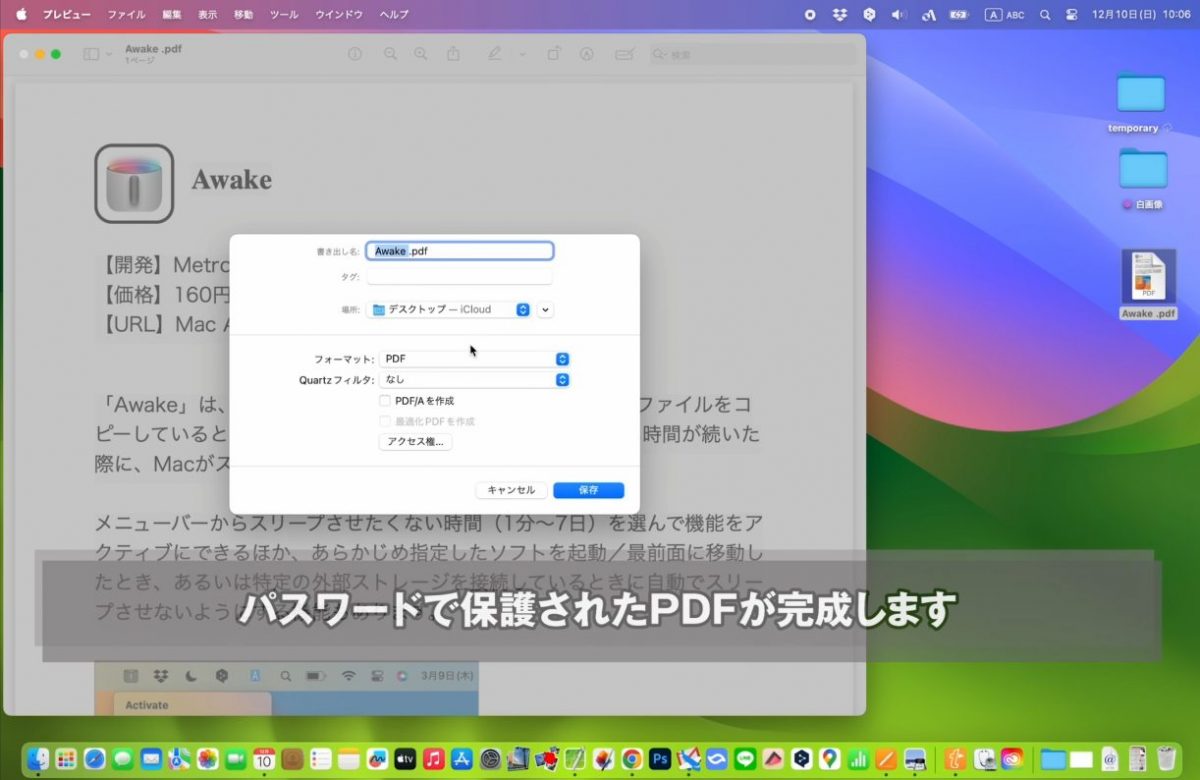Open the ツール menu

pos(284,15)
